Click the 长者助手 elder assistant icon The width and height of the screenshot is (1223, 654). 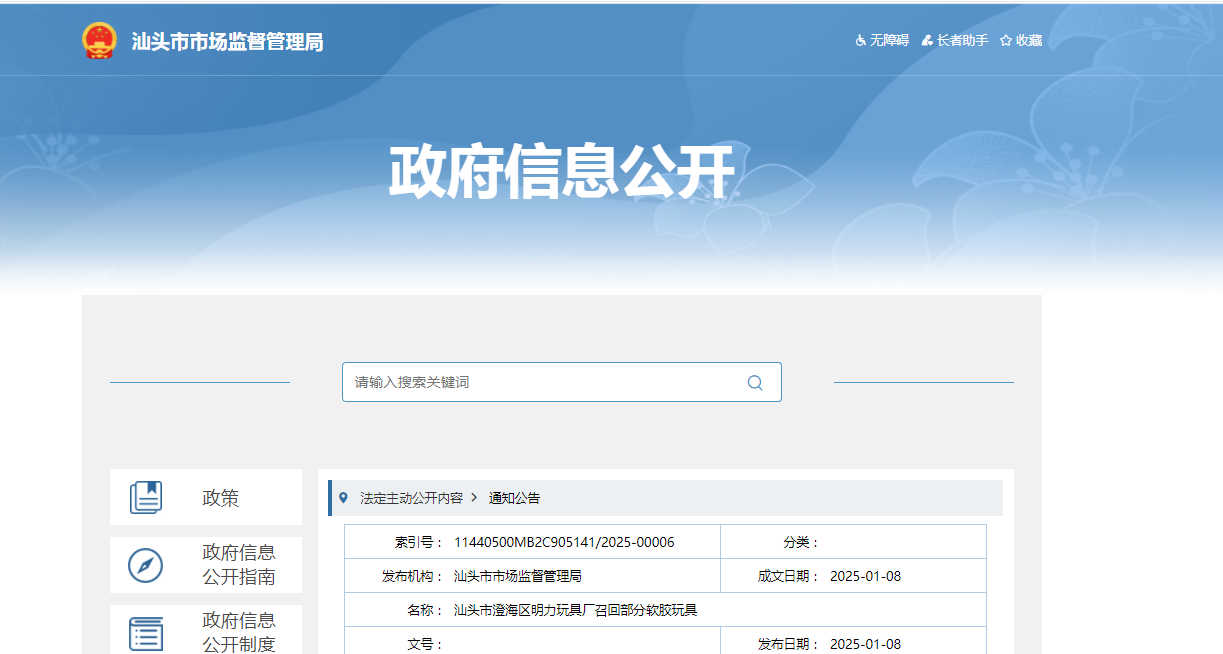pos(927,41)
